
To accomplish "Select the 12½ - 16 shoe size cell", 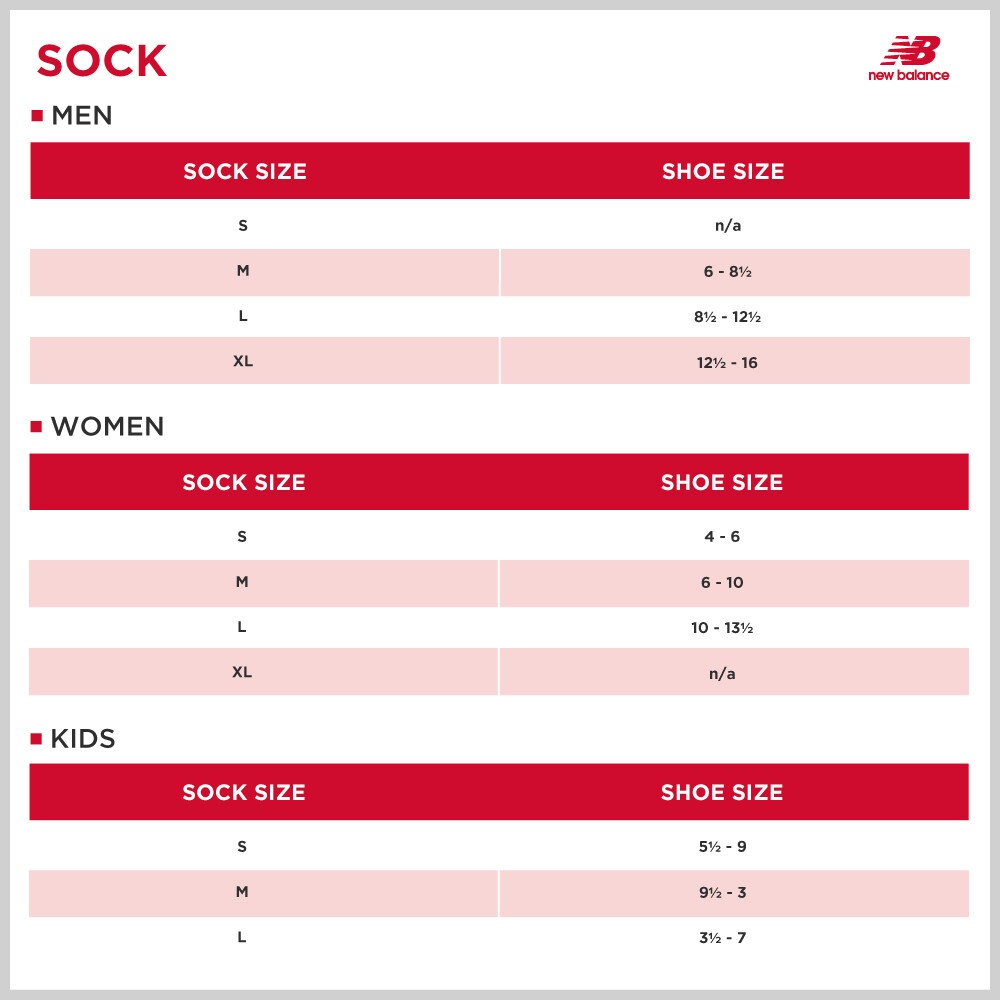I will (x=727, y=363).
